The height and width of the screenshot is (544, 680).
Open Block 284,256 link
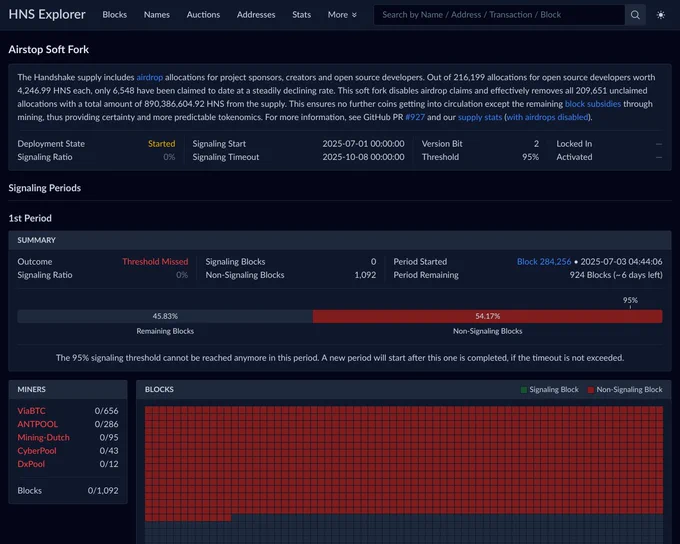544,262
